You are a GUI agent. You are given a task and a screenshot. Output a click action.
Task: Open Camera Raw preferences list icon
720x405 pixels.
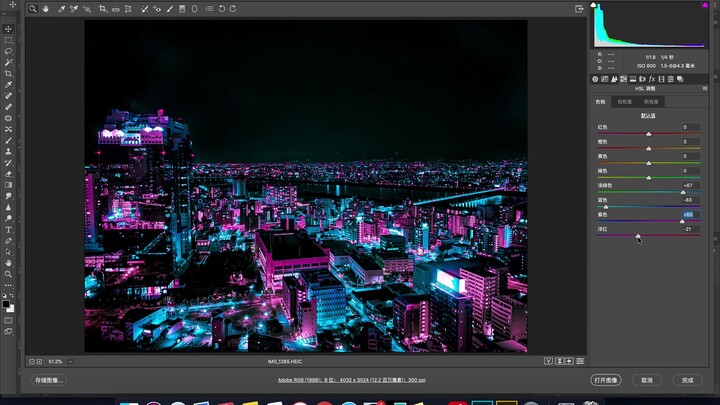click(209, 9)
